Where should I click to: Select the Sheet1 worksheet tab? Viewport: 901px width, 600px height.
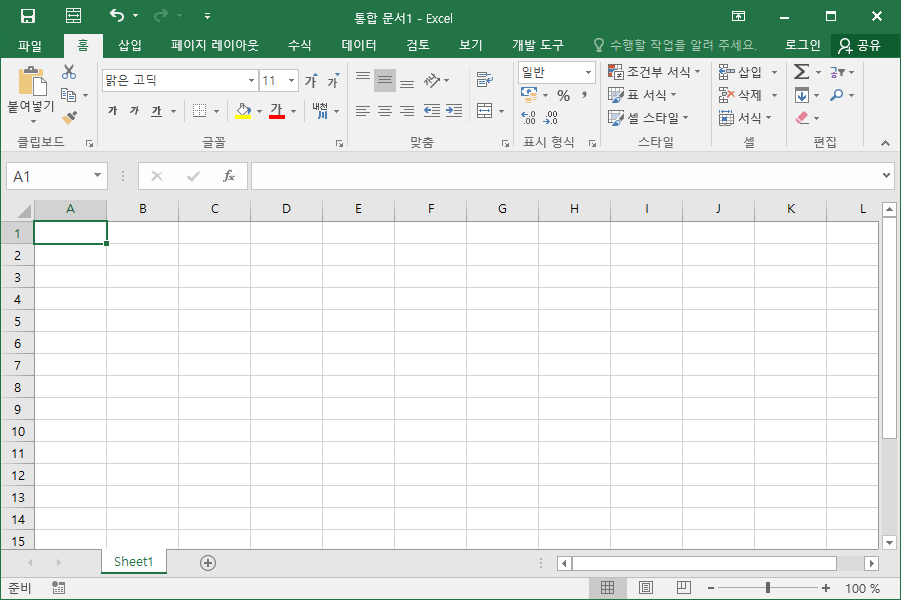click(x=134, y=561)
